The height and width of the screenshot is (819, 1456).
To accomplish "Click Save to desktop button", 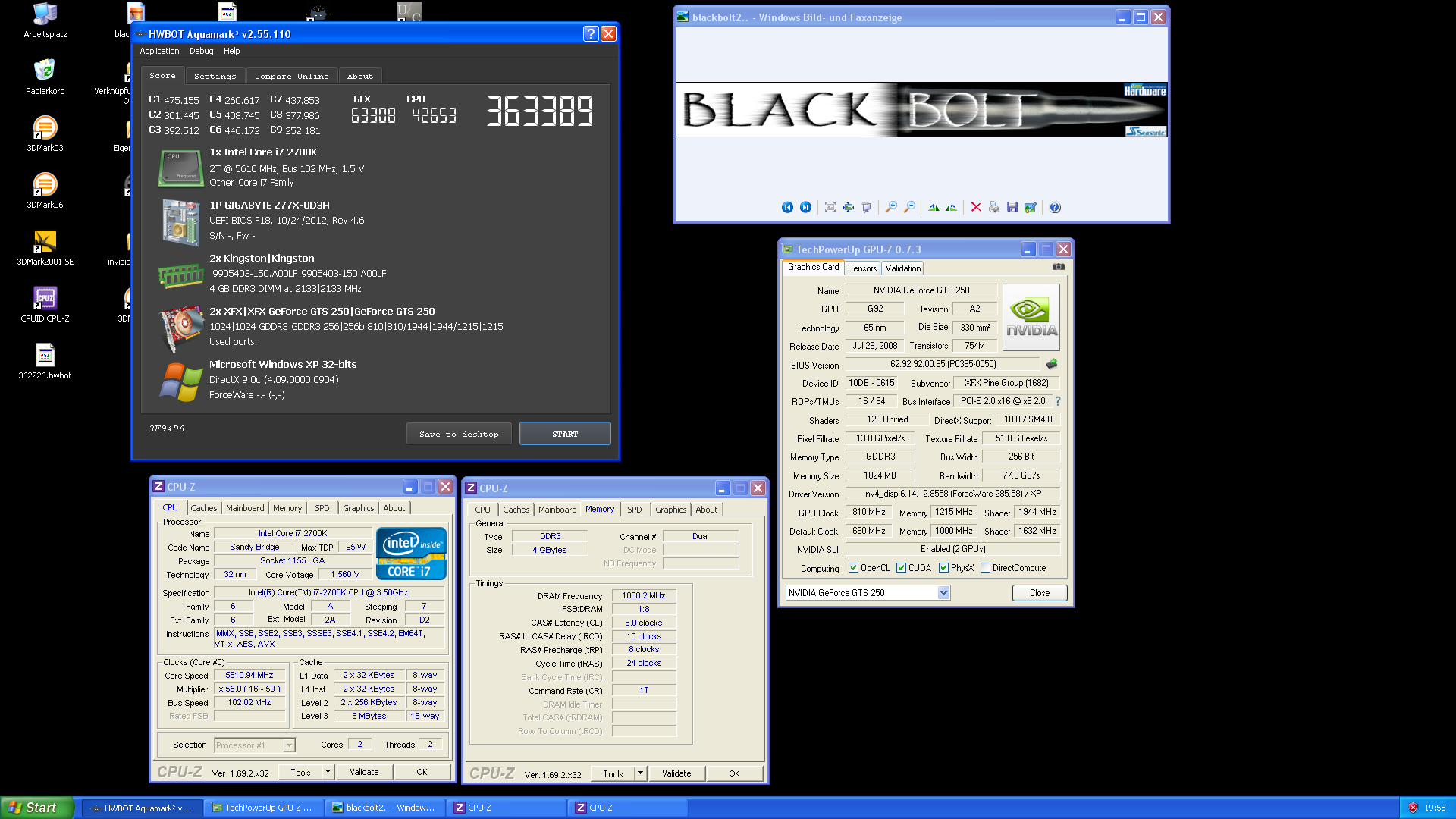I will pos(459,434).
